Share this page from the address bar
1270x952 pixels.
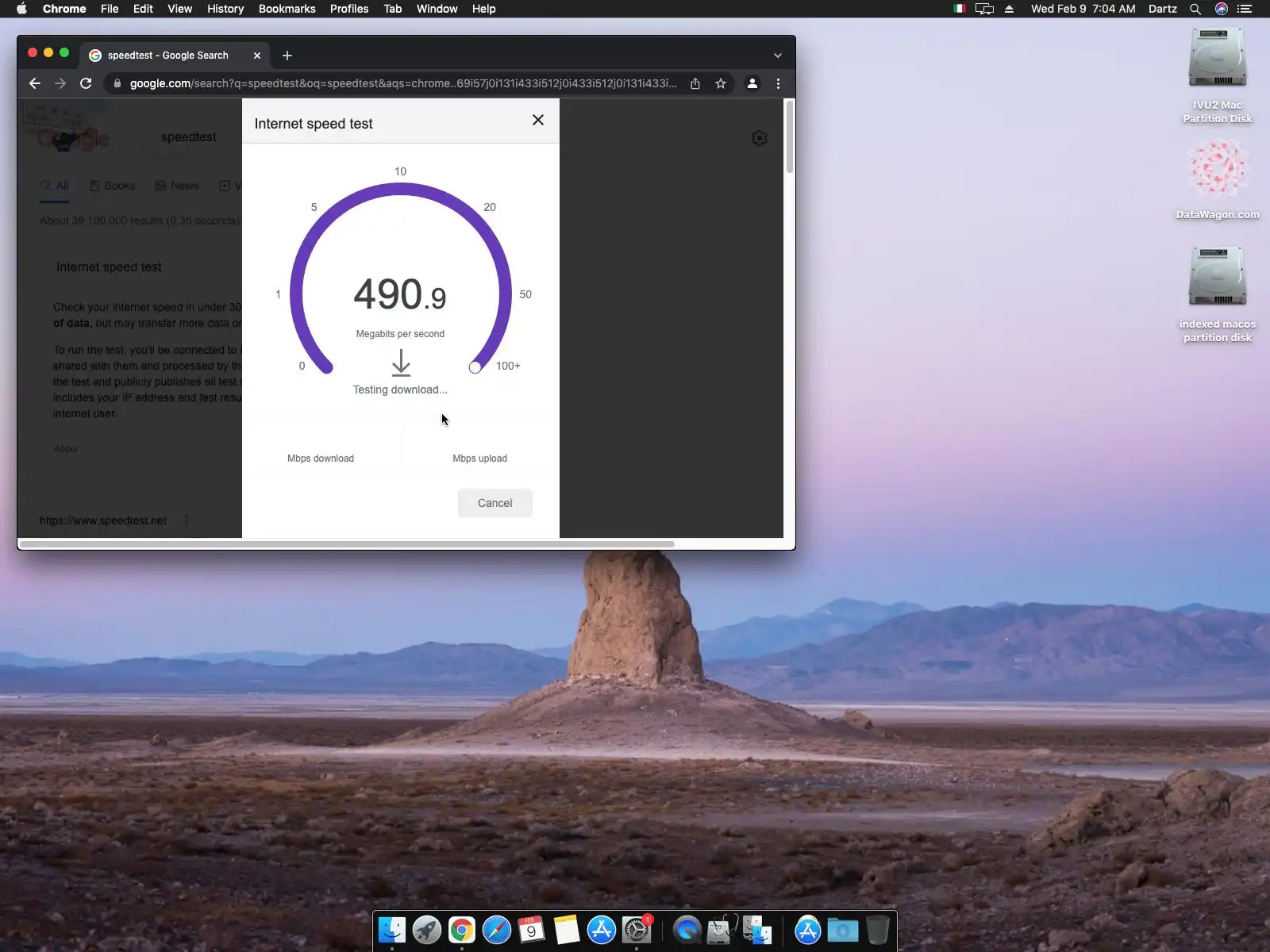(695, 83)
